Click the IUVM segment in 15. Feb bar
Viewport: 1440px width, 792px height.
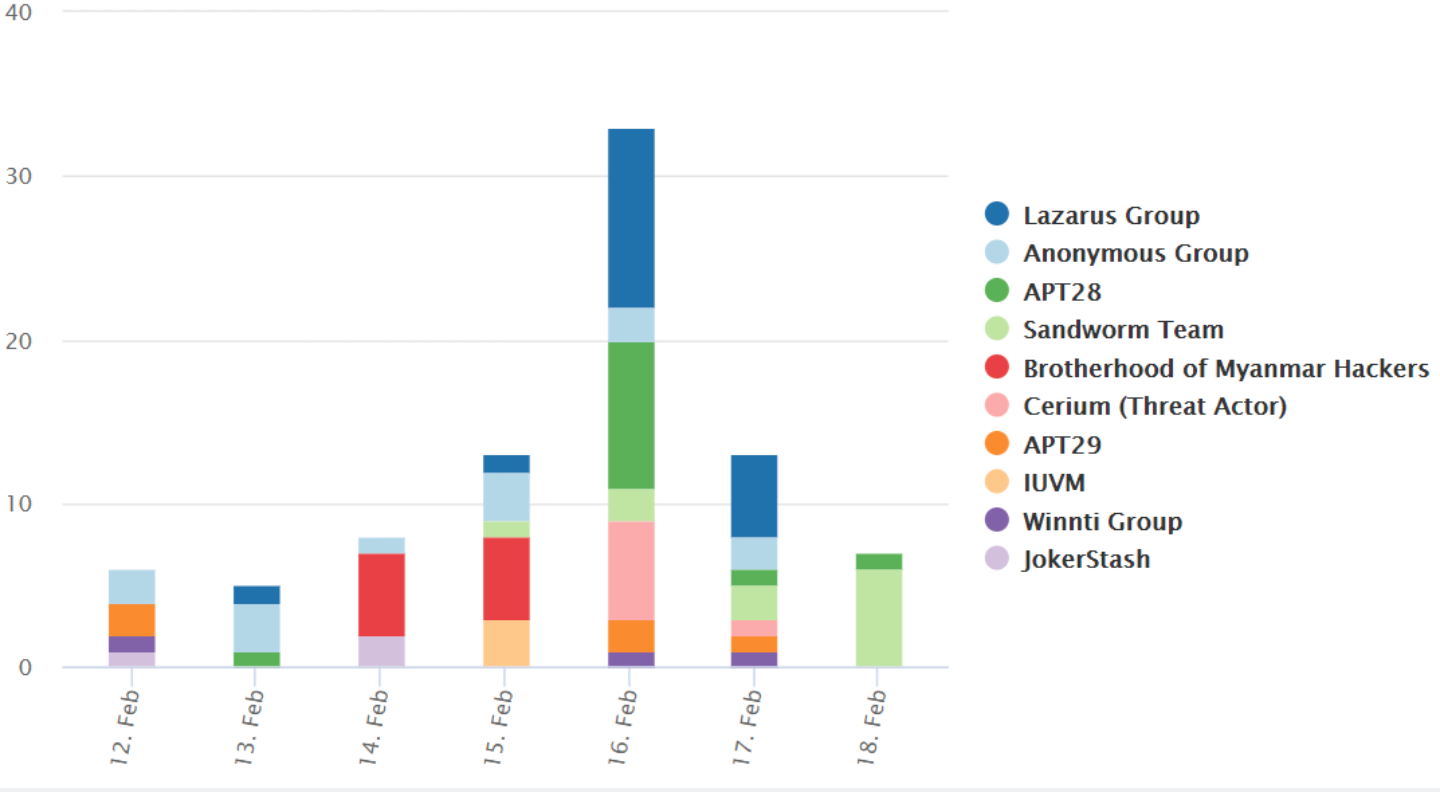pyautogui.click(x=505, y=643)
